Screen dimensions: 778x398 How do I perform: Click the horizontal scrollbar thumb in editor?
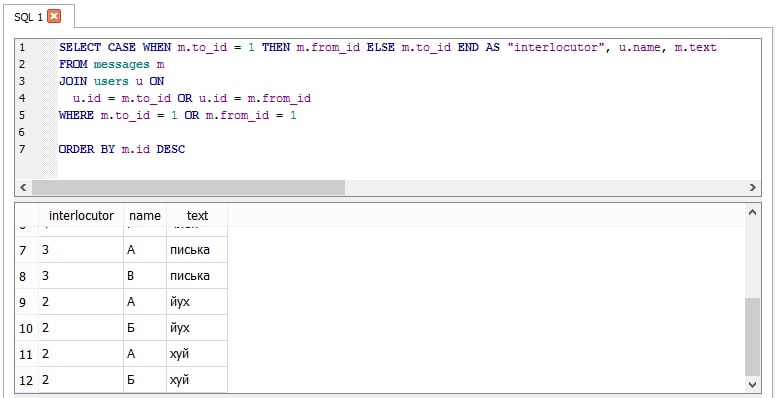point(188,188)
